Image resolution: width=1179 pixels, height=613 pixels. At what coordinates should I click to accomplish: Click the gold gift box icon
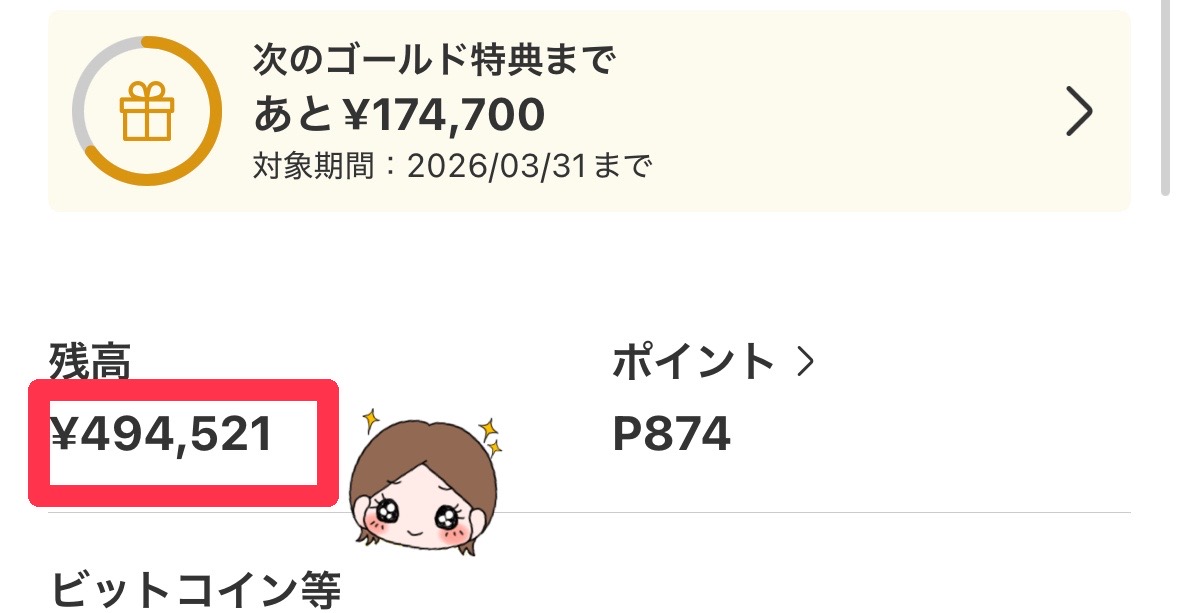[x=147, y=111]
